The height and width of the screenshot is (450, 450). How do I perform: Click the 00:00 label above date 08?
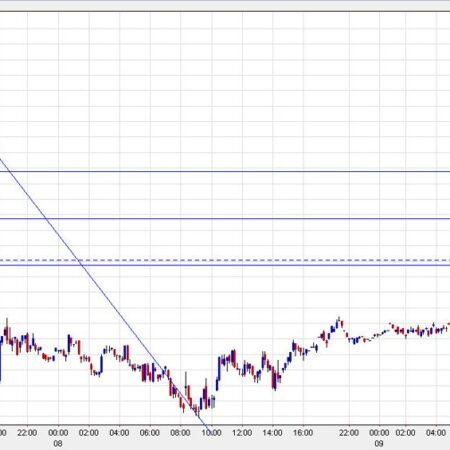coord(58,433)
